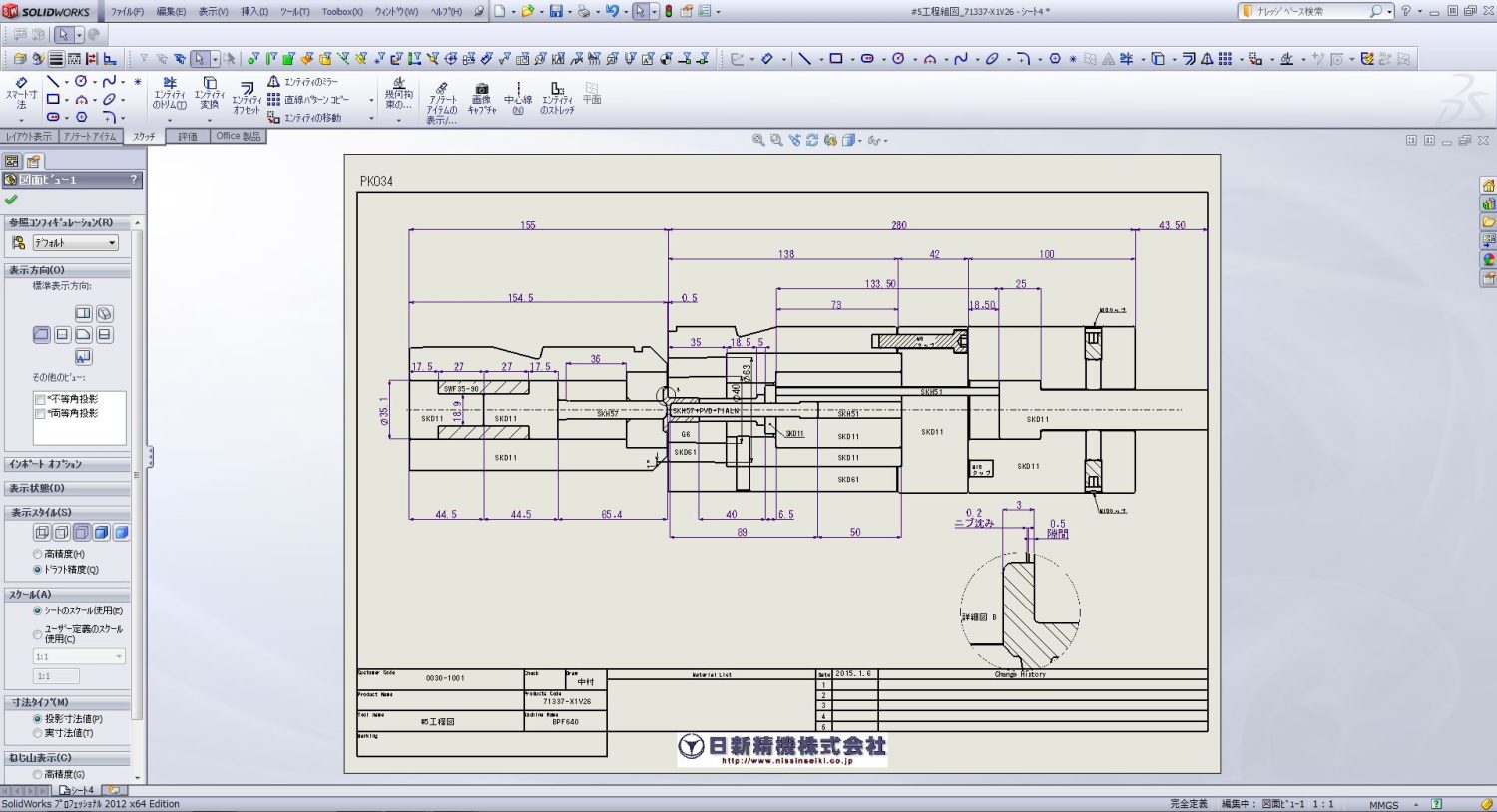Click the green OK checkmark
This screenshot has height=812, width=1497.
point(11,200)
